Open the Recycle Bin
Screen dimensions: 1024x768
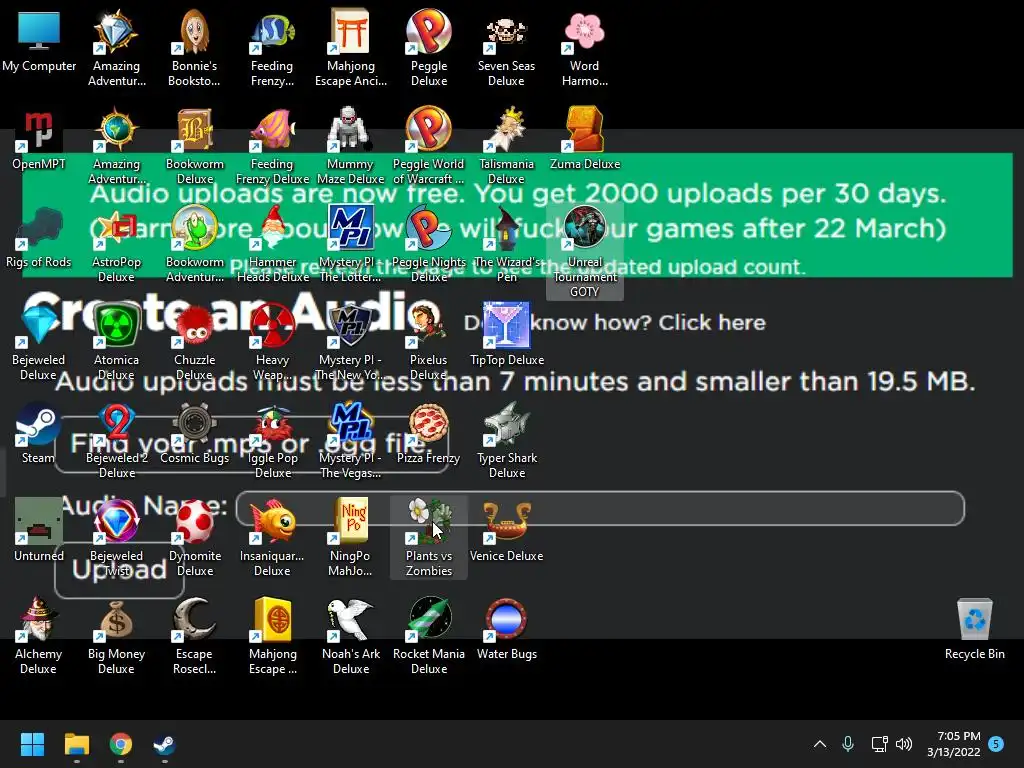[x=974, y=630]
